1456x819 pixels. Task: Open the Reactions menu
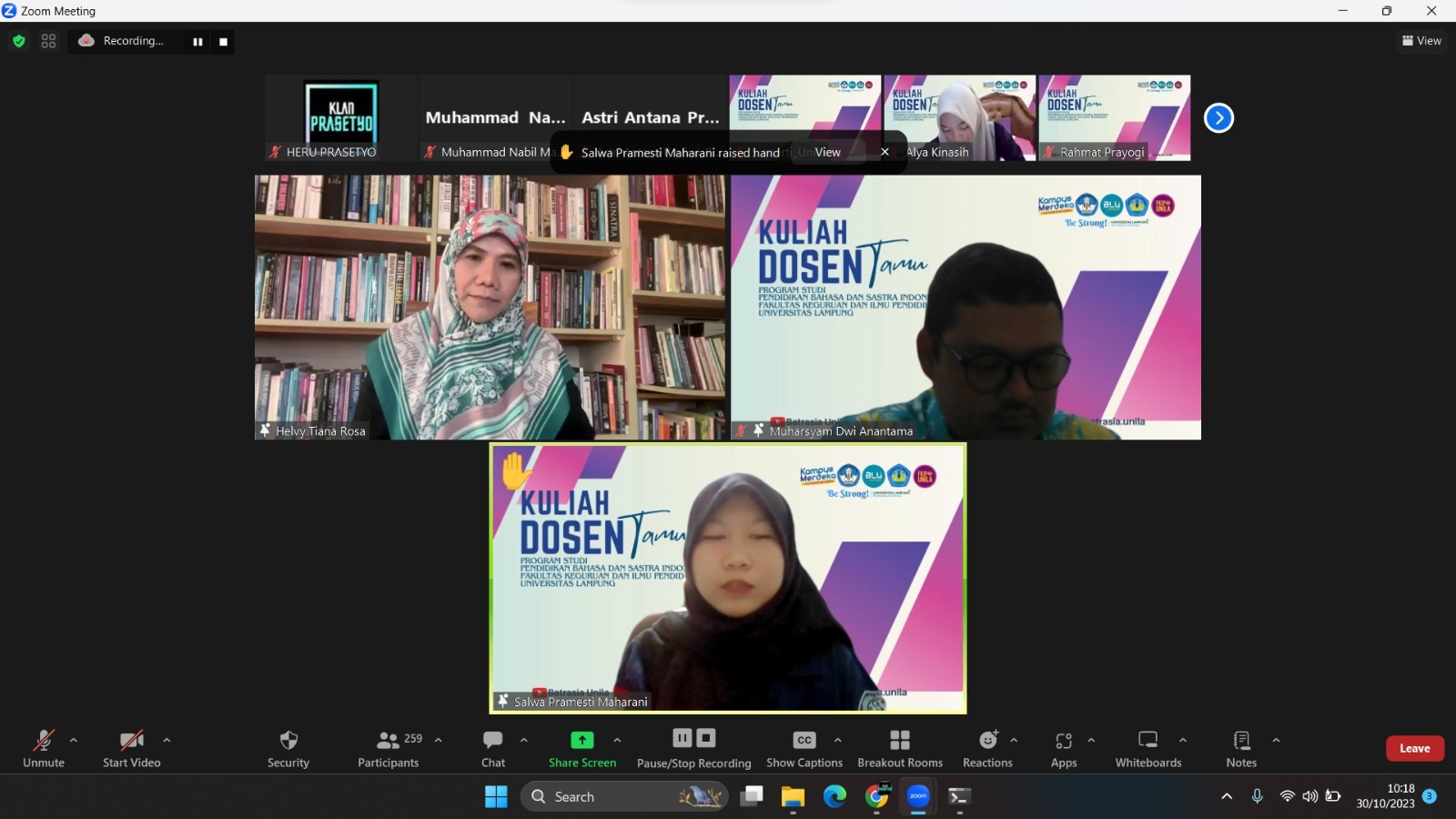987,748
